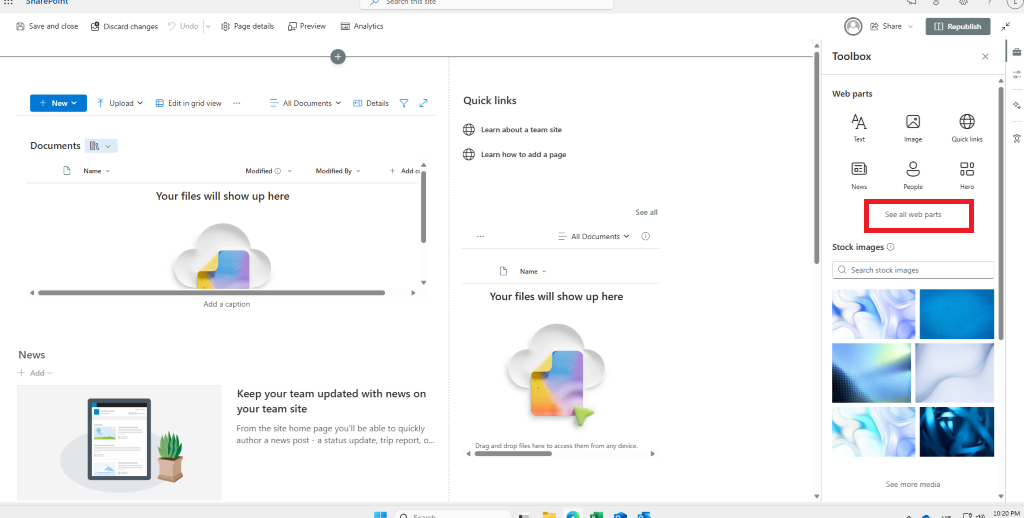This screenshot has height=518, width=1024.
Task: Add a Quick links web part from Toolbox
Action: coord(967,127)
